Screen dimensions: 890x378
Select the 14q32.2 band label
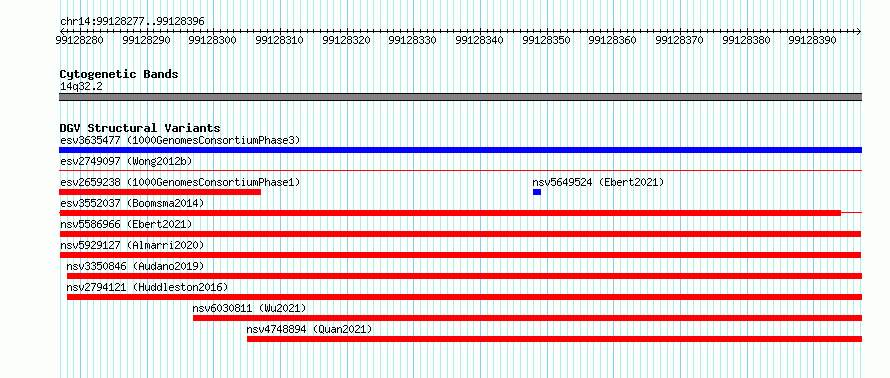[x=81, y=87]
